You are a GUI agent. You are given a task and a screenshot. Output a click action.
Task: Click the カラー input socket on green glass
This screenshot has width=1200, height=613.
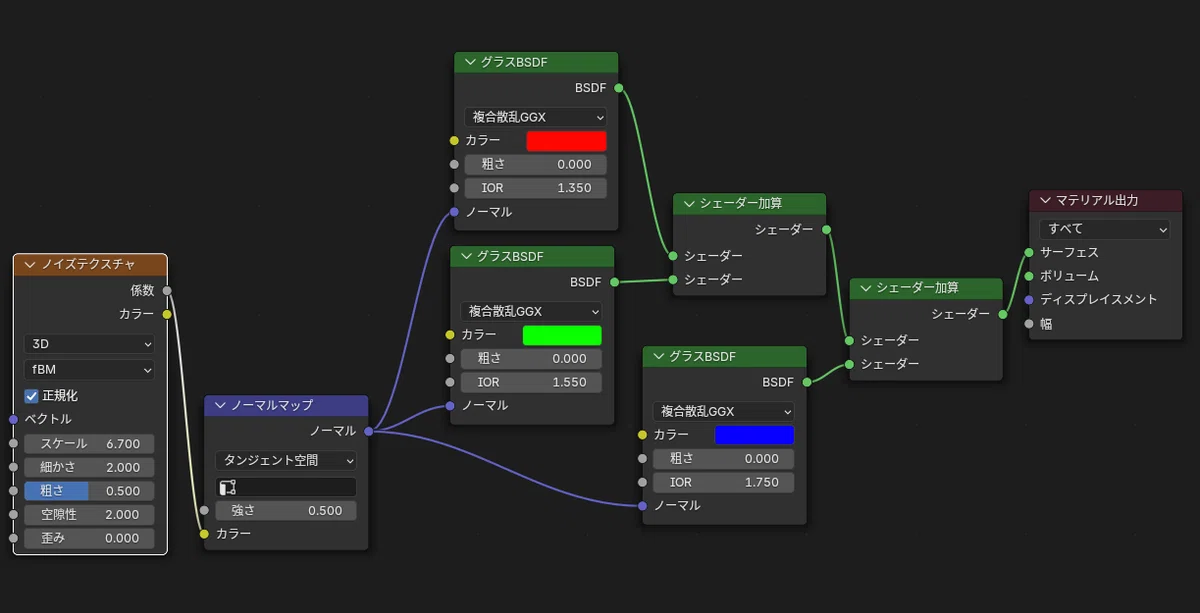coord(450,335)
